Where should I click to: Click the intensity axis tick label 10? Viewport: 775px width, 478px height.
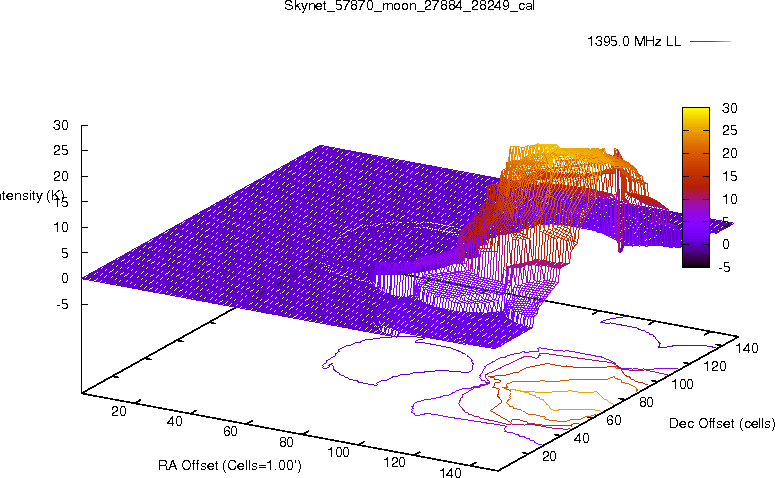point(61,227)
